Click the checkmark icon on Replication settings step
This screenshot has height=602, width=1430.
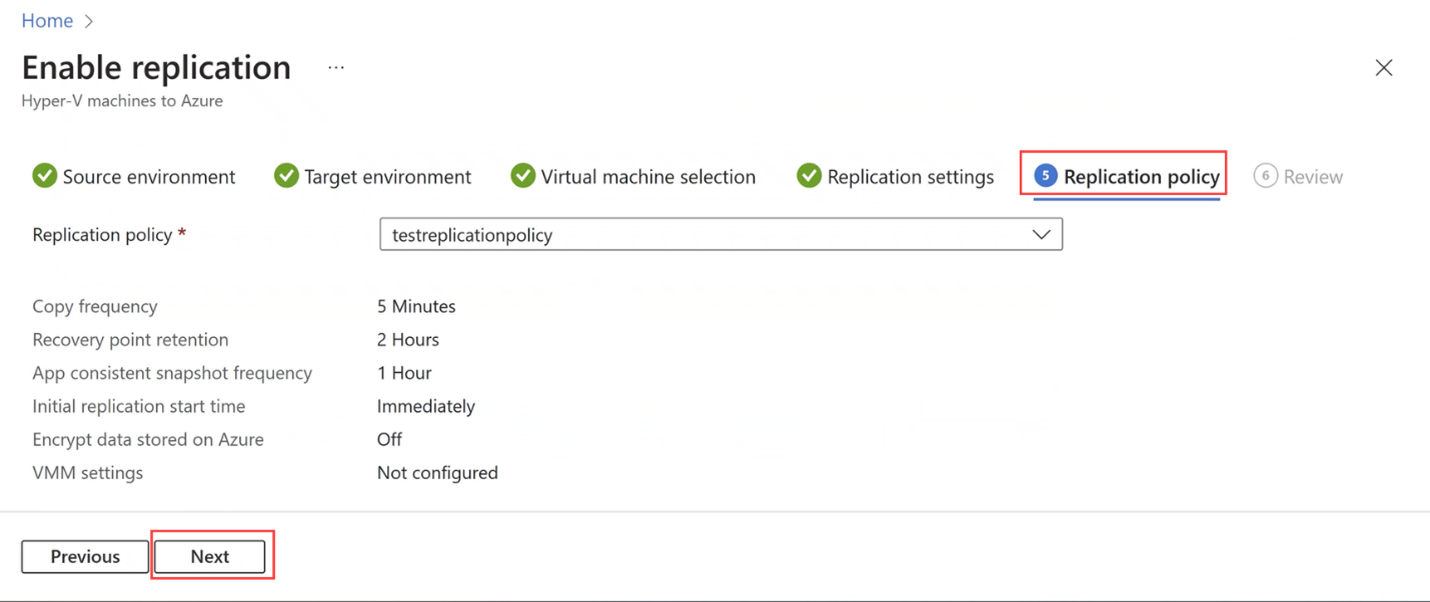[x=808, y=176]
